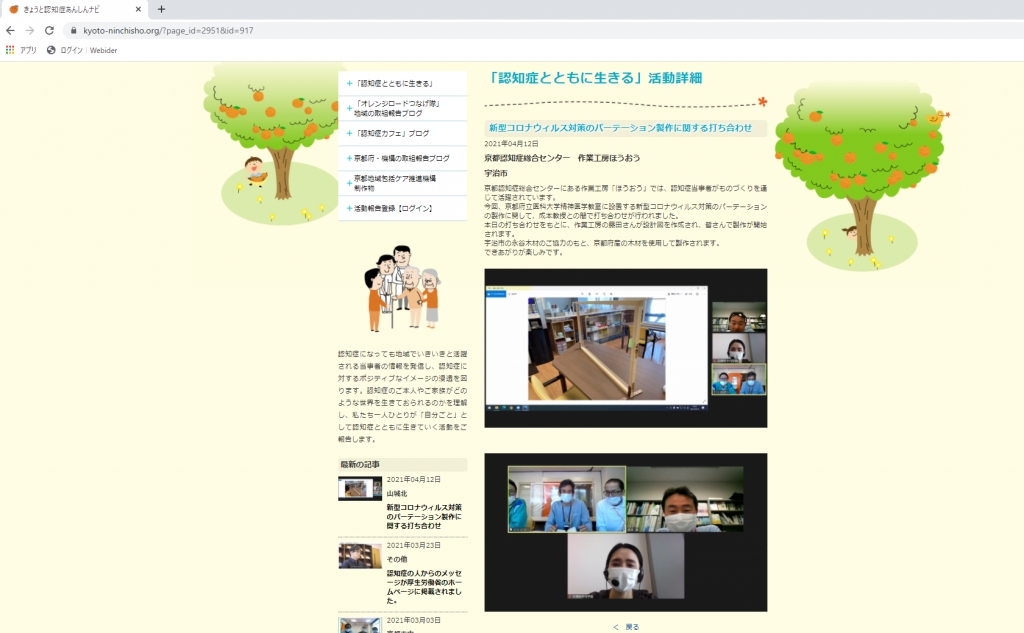Click the date 2021年03月23日 in latest articles
Screen dimensions: 1024x633
point(413,545)
